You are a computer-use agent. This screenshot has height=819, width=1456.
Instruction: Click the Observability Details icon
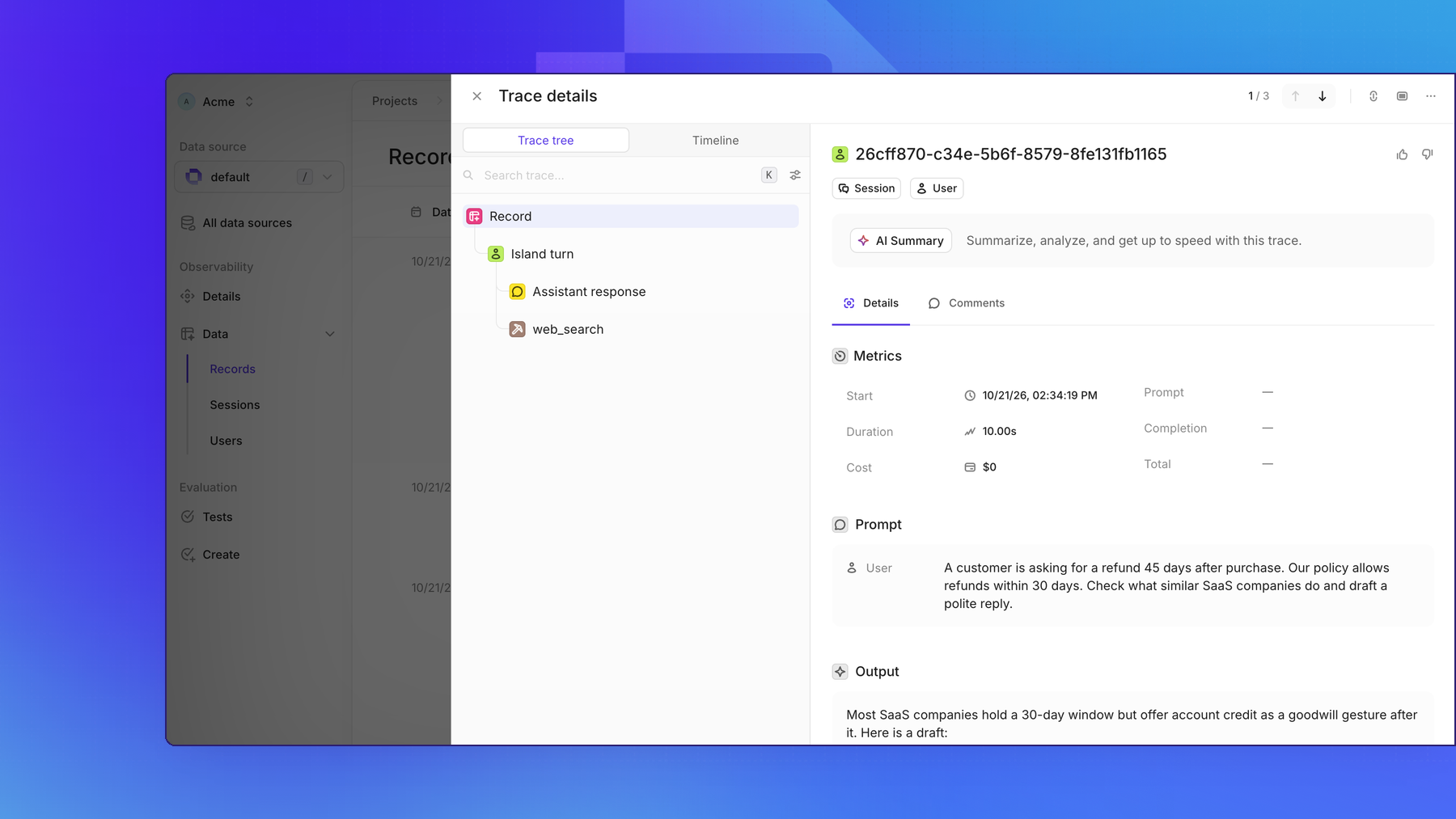(188, 297)
